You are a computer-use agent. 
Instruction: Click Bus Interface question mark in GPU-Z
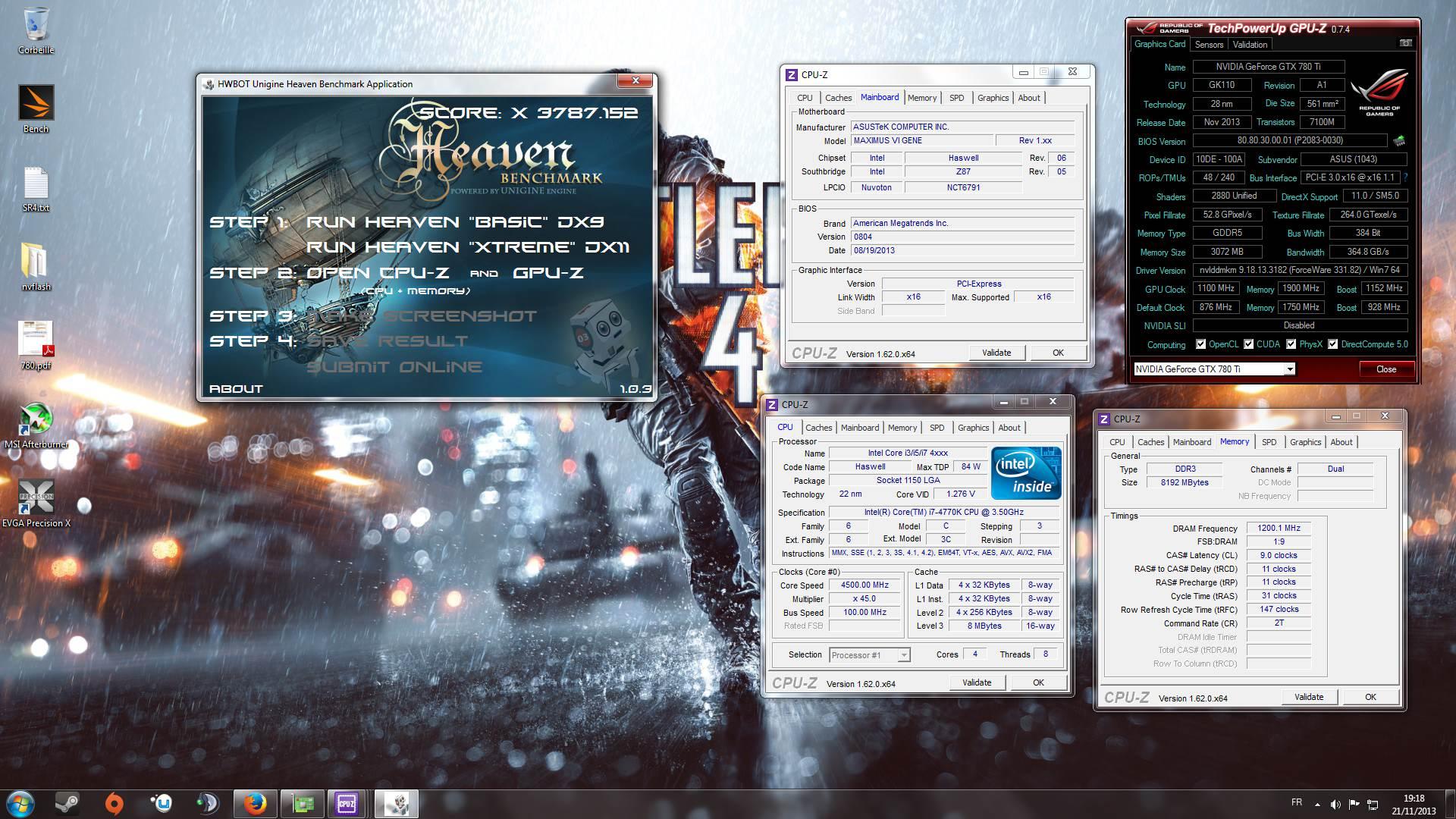pyautogui.click(x=1405, y=177)
